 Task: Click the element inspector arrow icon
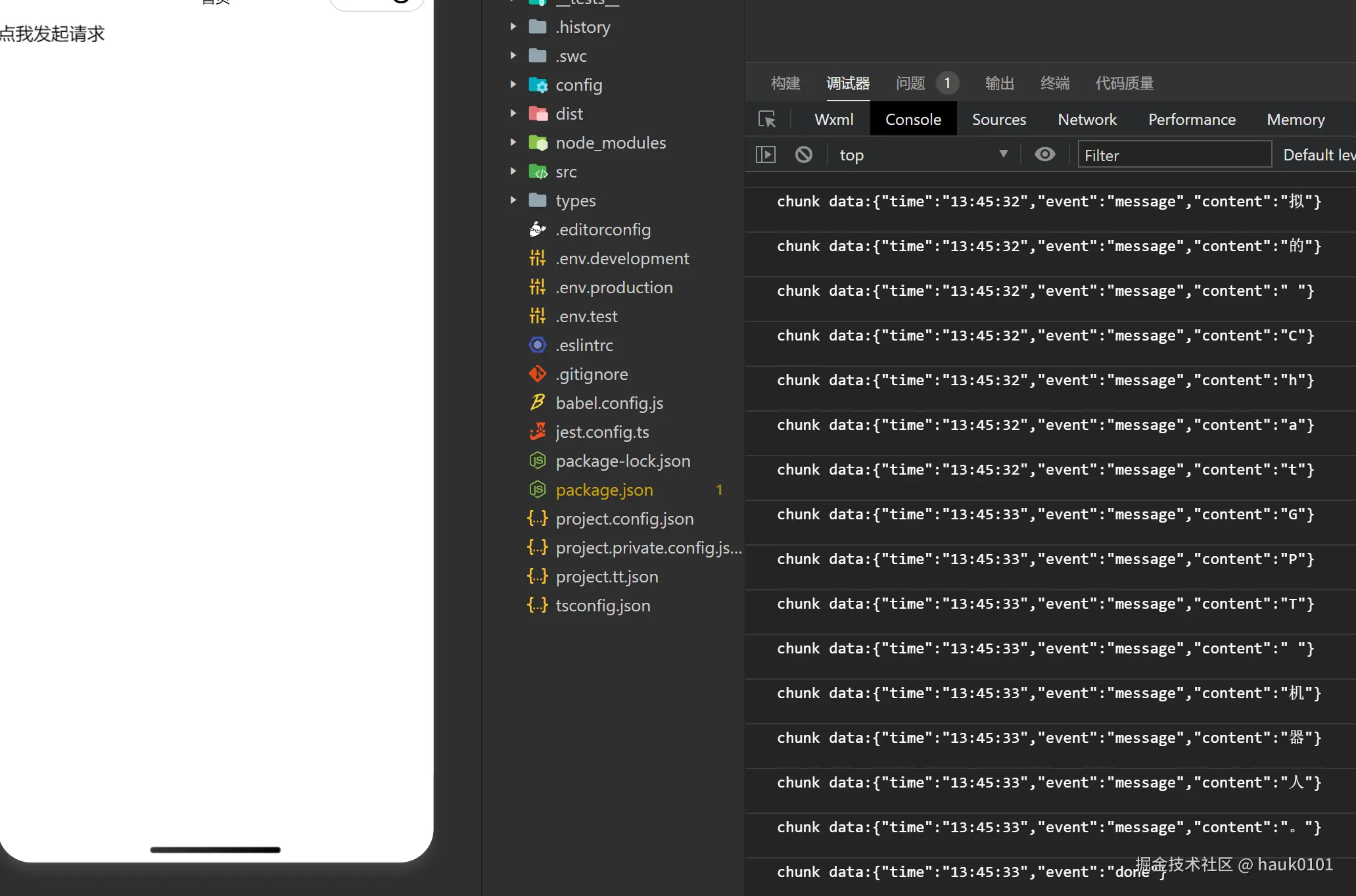click(766, 119)
